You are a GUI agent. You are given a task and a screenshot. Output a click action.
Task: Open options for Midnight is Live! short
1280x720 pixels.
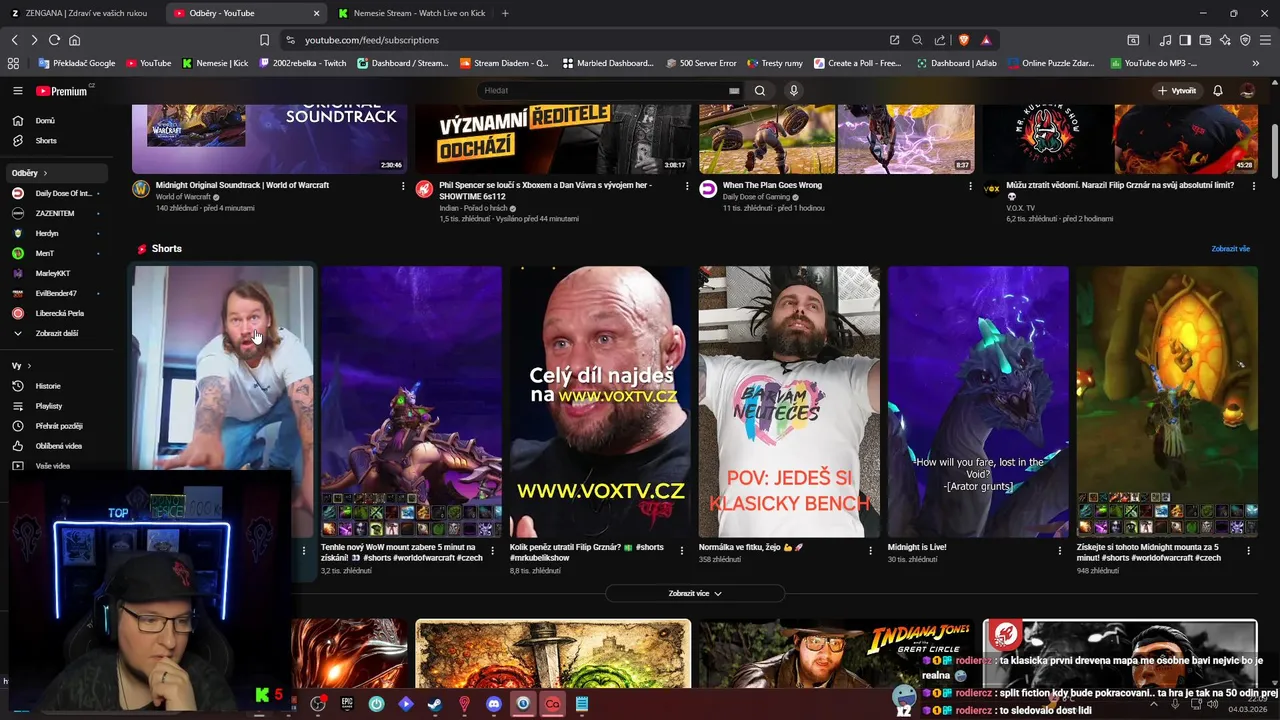click(1060, 551)
